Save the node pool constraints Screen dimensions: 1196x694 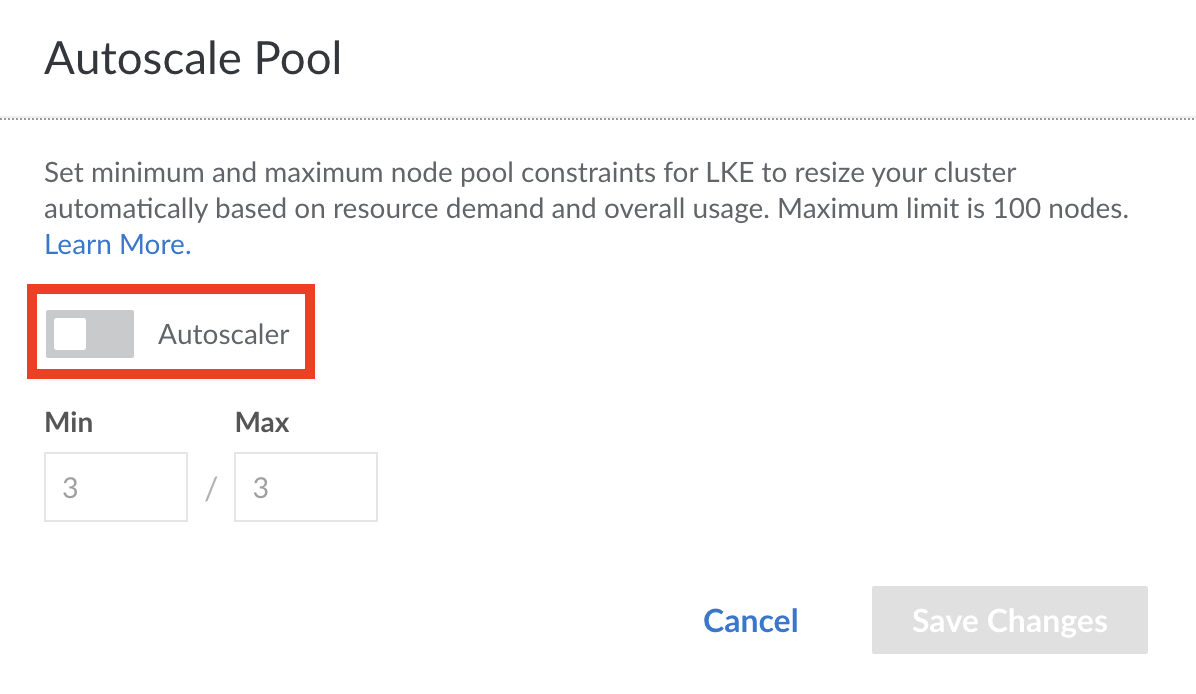click(1009, 620)
